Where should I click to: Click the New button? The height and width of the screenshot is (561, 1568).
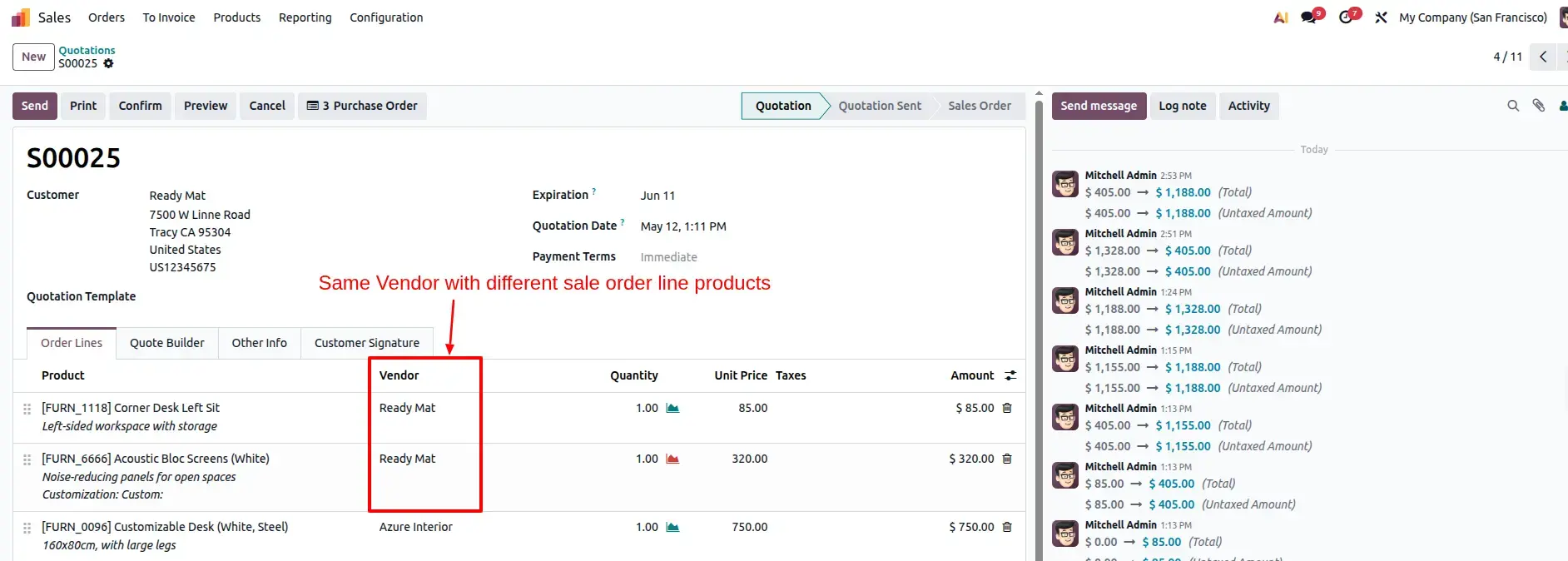click(33, 57)
